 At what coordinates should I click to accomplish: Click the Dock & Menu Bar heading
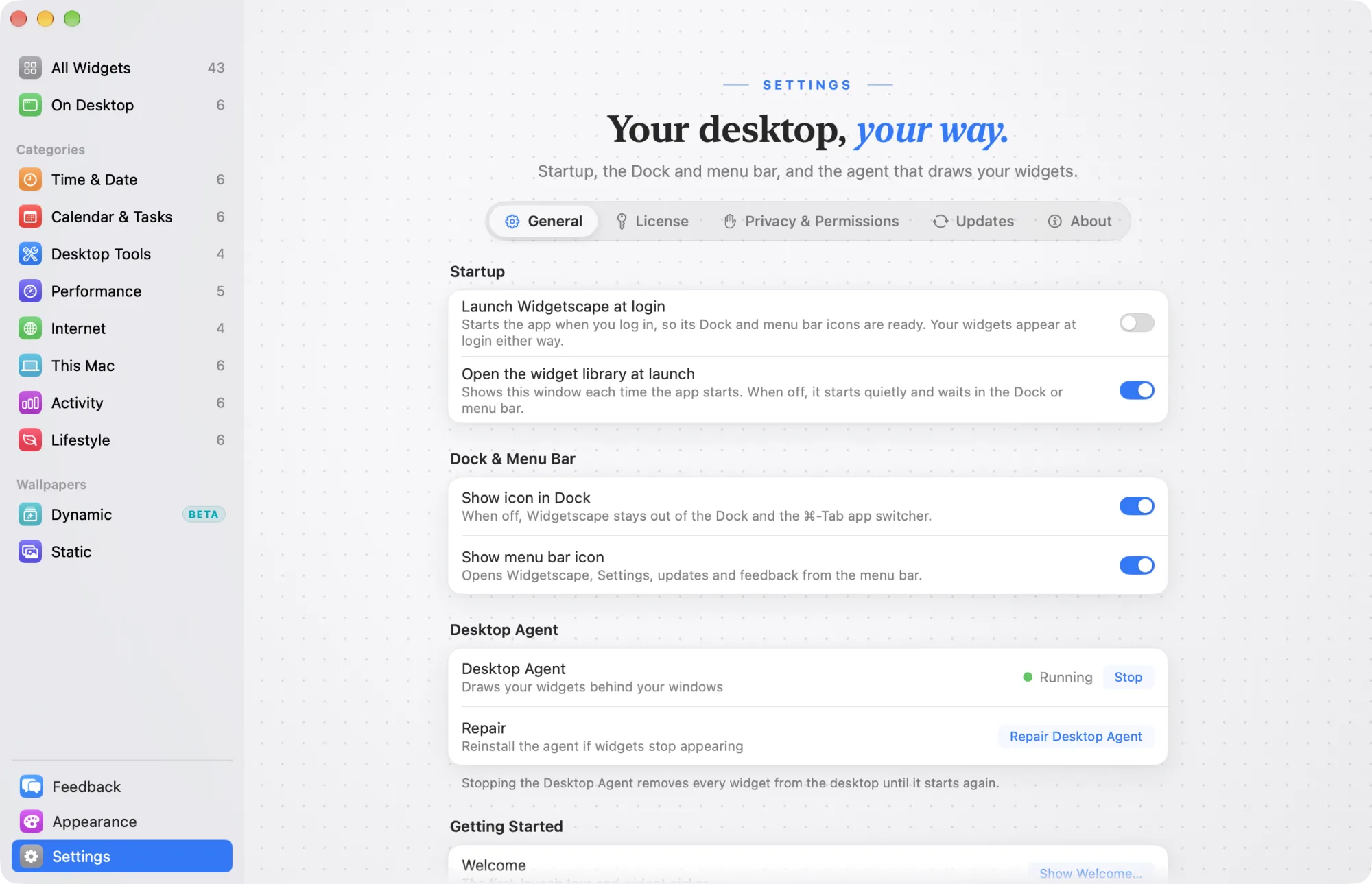tap(512, 459)
